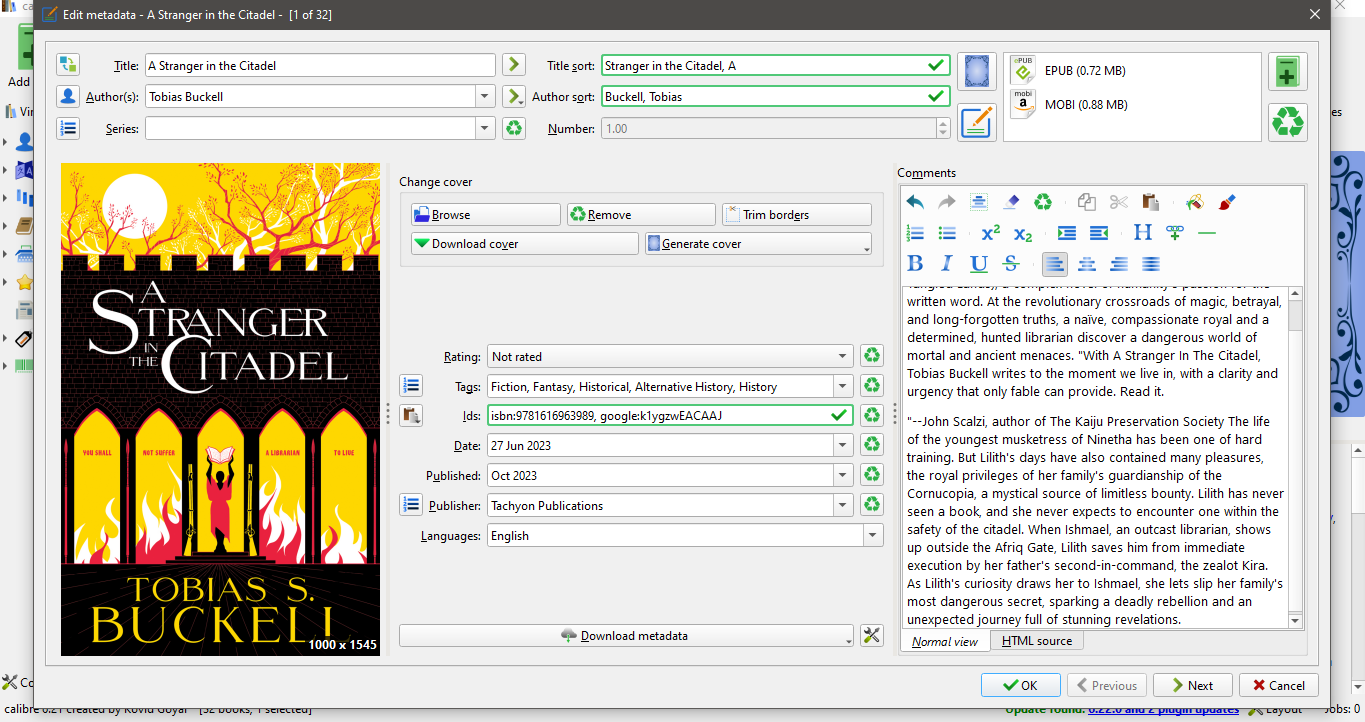
Task: Click the Download cover button
Action: 525,244
